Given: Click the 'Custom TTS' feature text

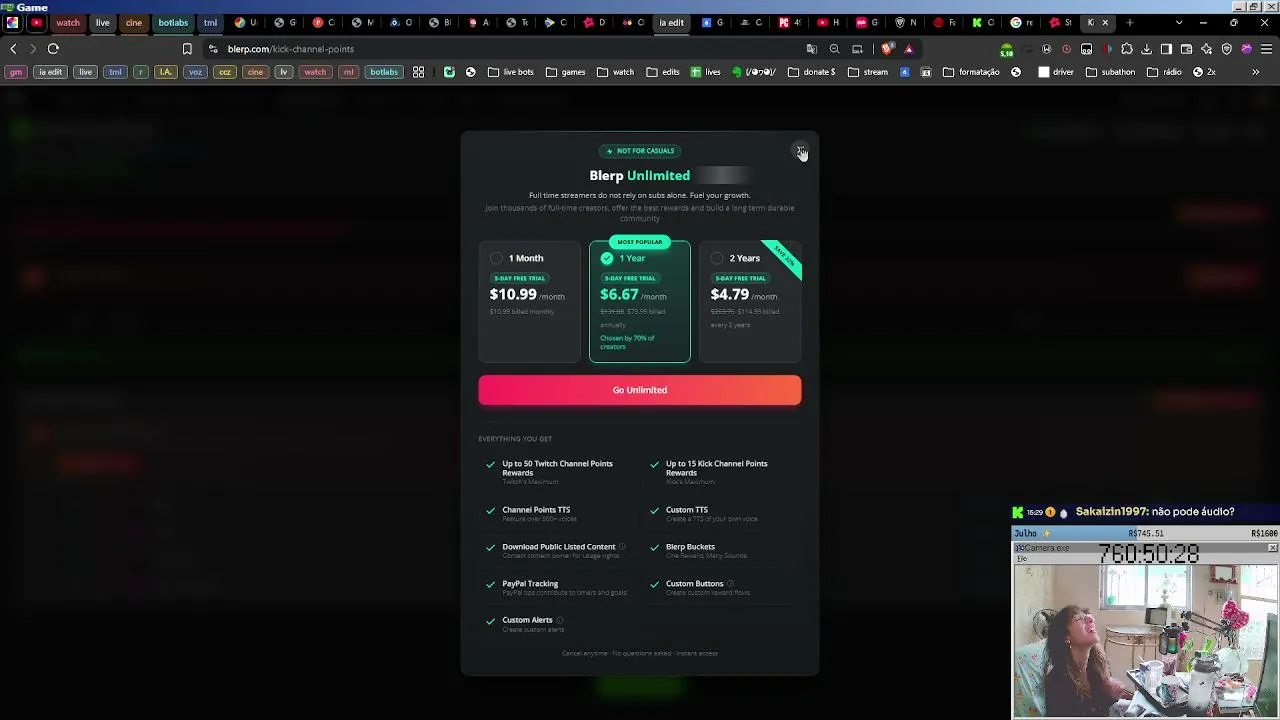Looking at the screenshot, I should pos(687,510).
